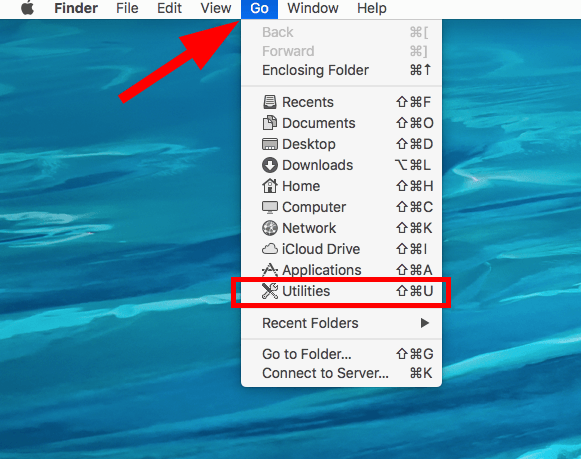Screen dimensions: 581x459
Task: Click the Downloads arrow icon
Action: pos(270,165)
